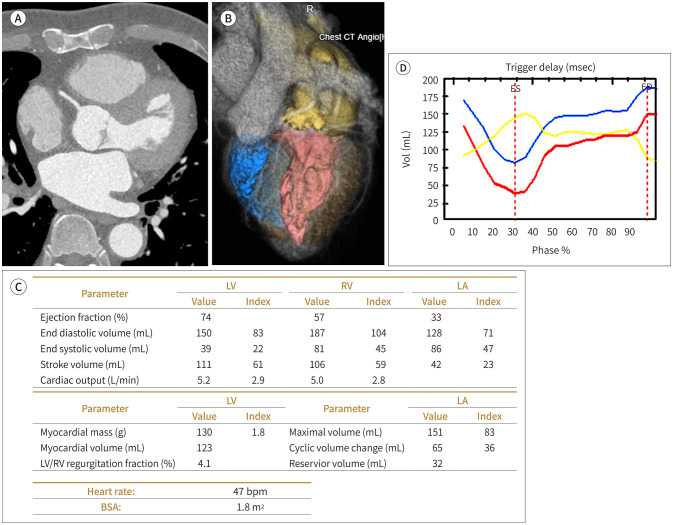This screenshot has width=673, height=525.
Task: Click the circled panel label D
Action: 403,68
